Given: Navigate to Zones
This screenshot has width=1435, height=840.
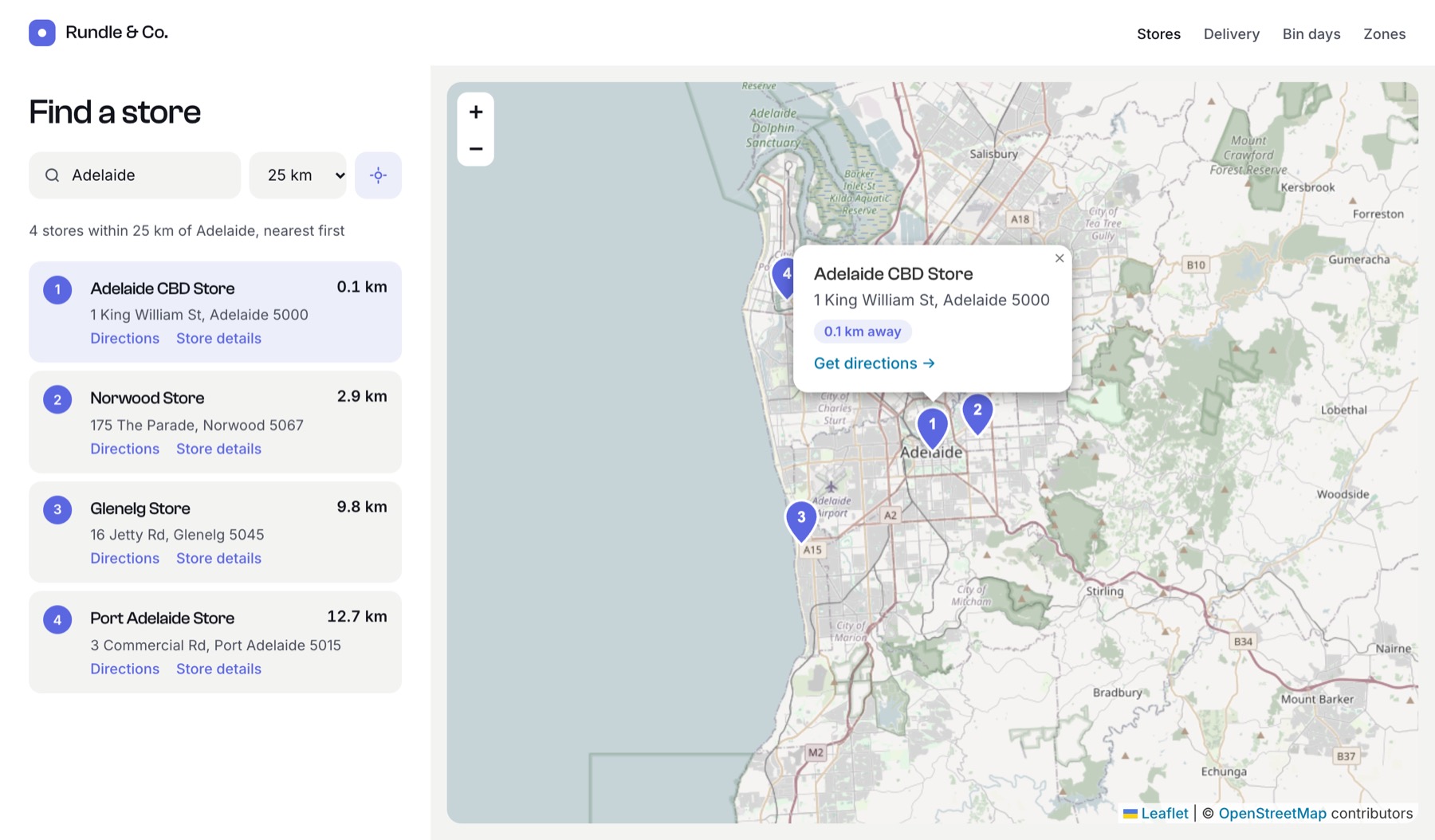Looking at the screenshot, I should [x=1384, y=33].
